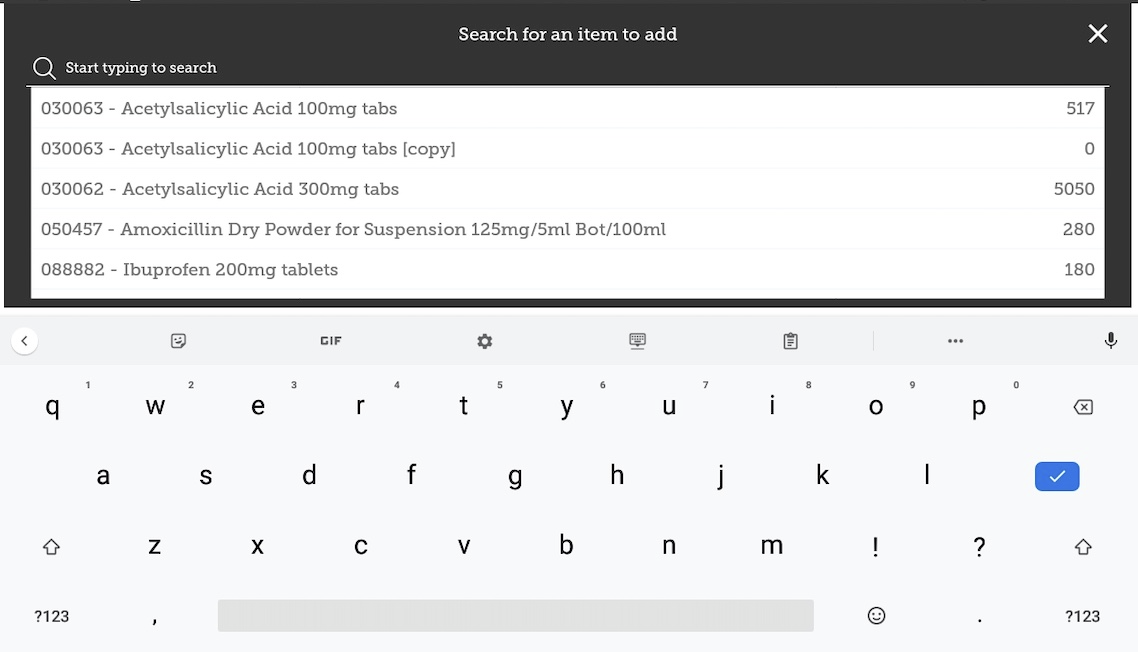
Task: Switch to symbols with left ?123 key
Action: [x=52, y=616]
